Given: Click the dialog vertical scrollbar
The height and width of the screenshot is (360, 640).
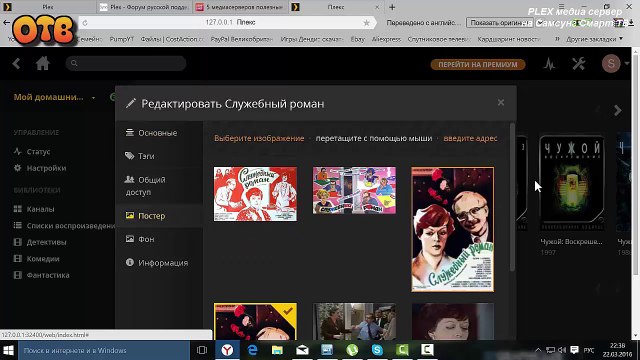Looking at the screenshot, I should pos(512,196).
